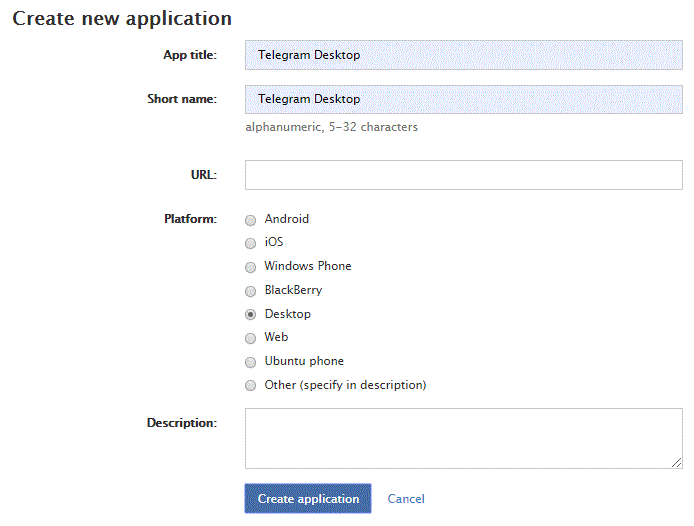The image size is (694, 526).
Task: Select the Windows Phone radio option
Action: click(x=251, y=267)
